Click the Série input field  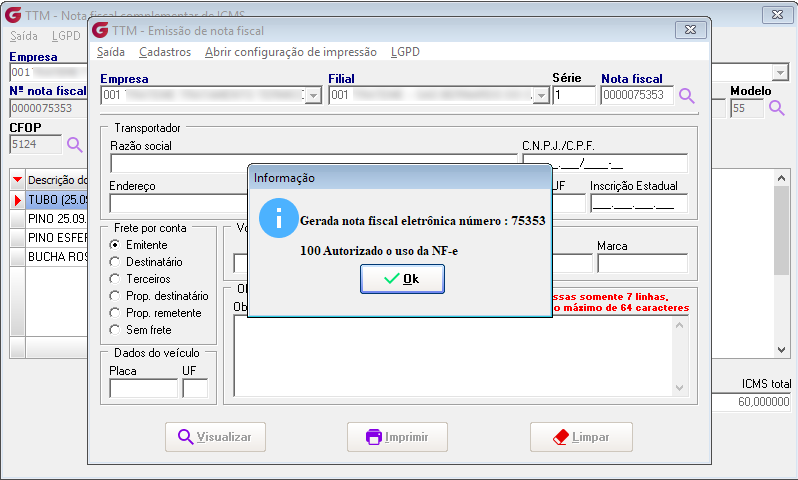(x=574, y=95)
